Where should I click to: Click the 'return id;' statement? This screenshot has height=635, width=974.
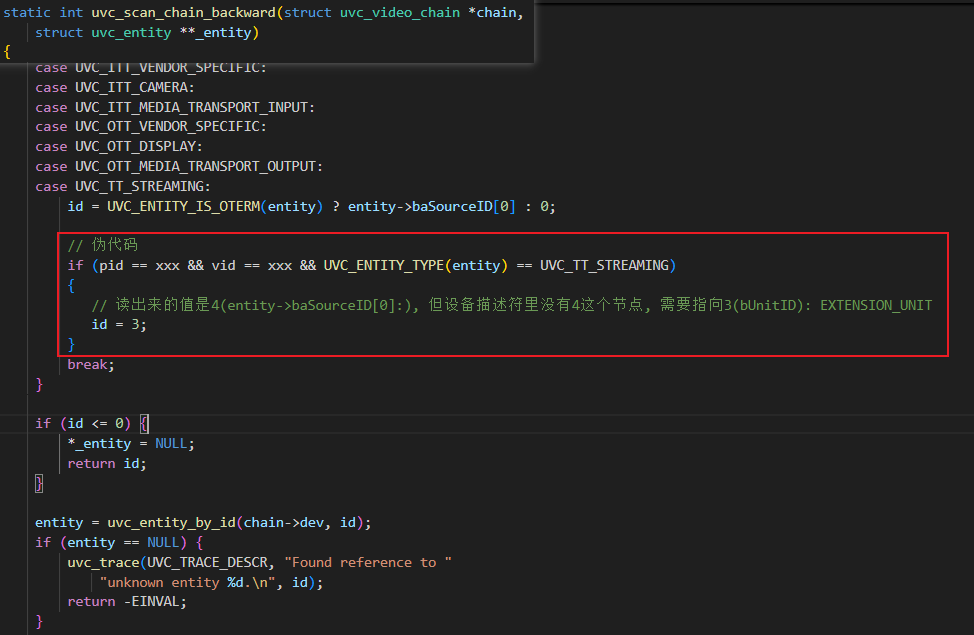point(107,463)
